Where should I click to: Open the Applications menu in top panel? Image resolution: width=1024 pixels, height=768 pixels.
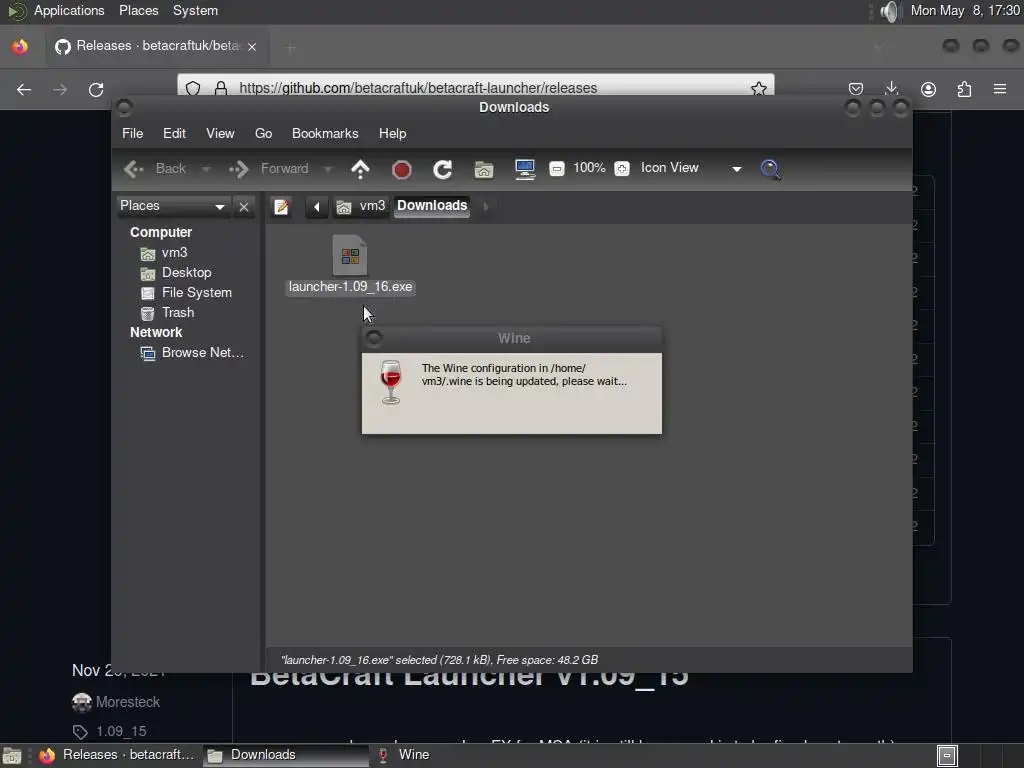tap(69, 11)
